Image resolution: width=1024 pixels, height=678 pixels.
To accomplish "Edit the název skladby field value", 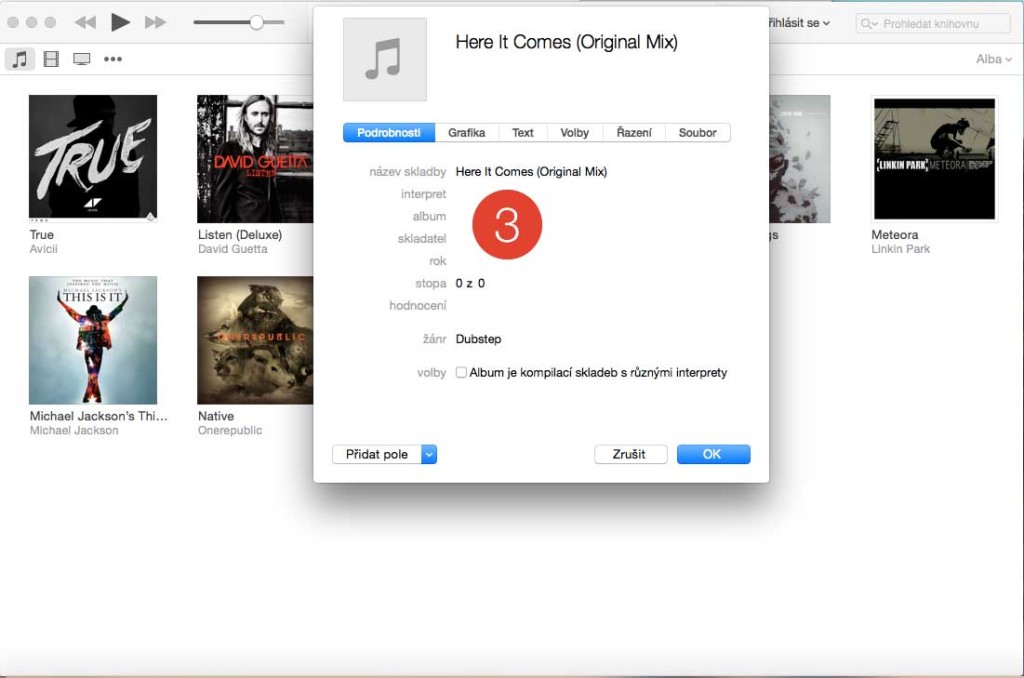I will click(531, 172).
